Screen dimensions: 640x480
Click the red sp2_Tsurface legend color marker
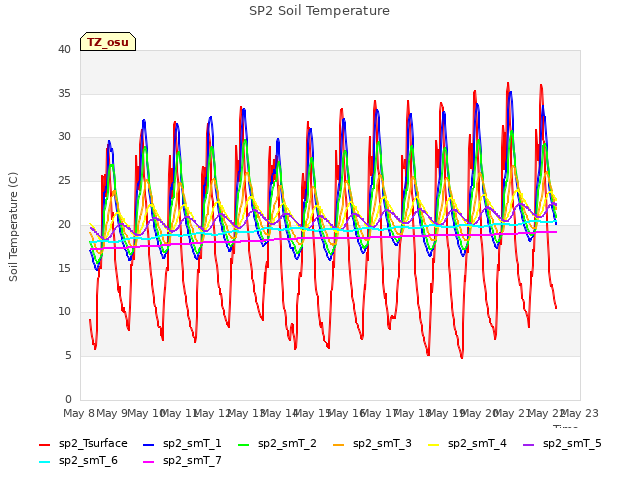(44, 444)
